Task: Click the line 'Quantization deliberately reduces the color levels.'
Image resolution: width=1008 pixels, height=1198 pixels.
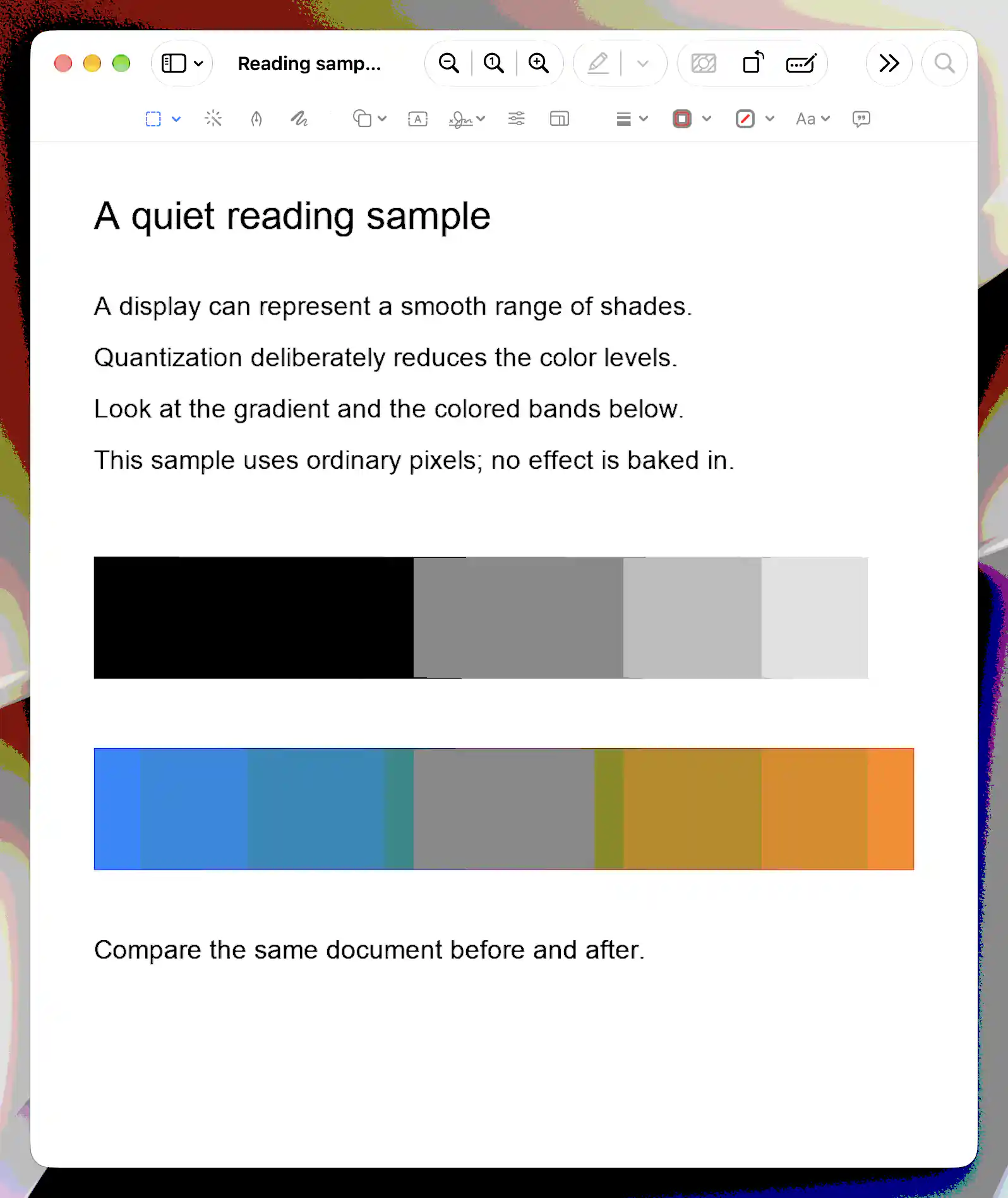Action: [x=385, y=358]
